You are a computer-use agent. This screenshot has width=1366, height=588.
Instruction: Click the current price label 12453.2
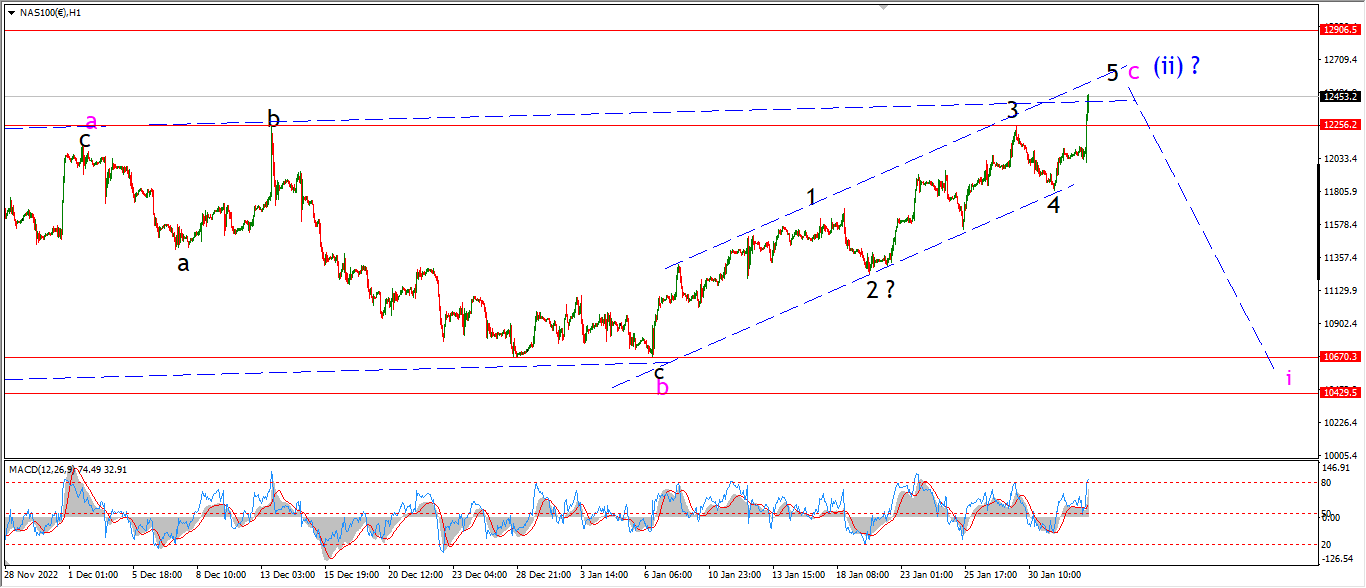1339,97
